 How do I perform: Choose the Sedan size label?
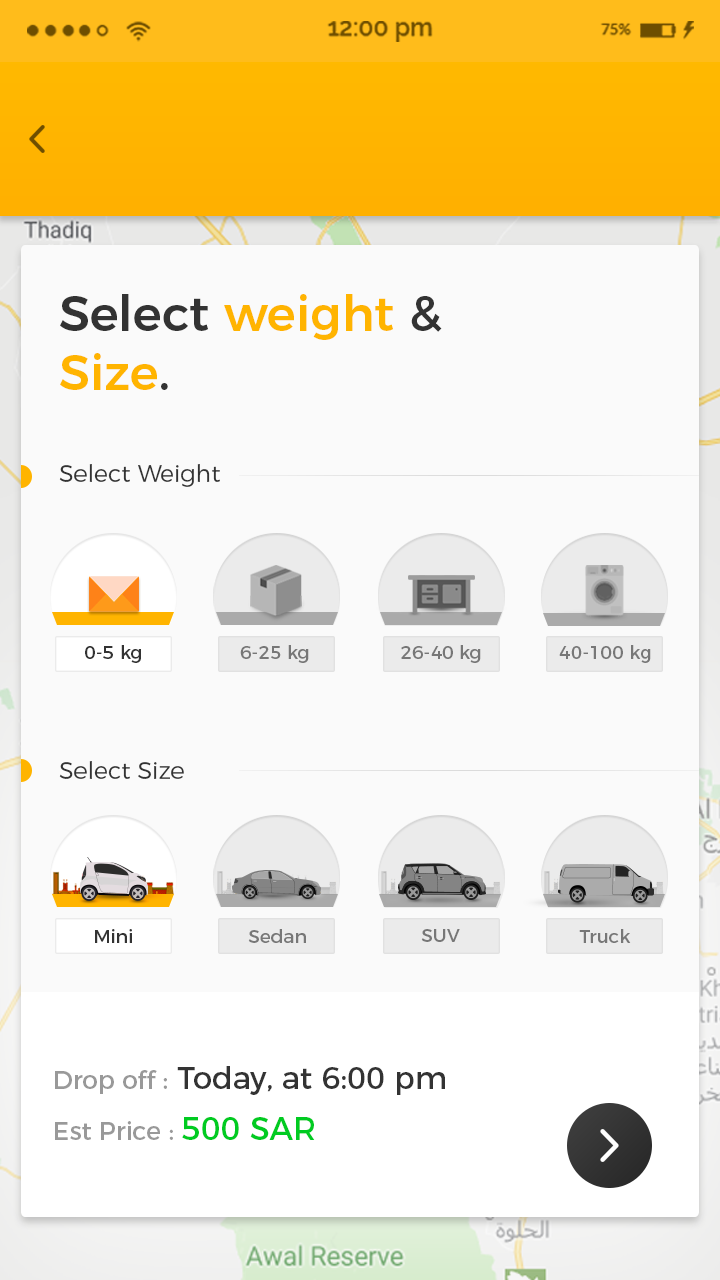[x=277, y=937]
